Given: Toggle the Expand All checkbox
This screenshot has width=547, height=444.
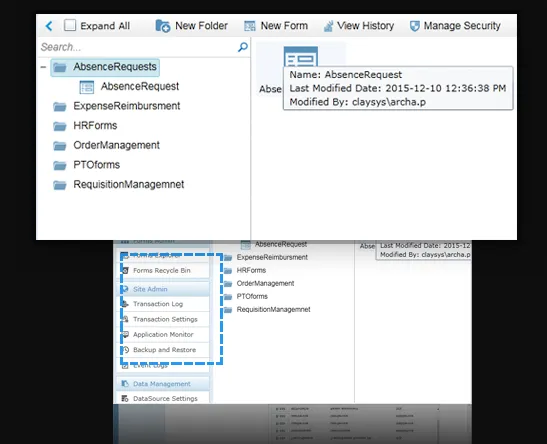Looking at the screenshot, I should (x=70, y=25).
